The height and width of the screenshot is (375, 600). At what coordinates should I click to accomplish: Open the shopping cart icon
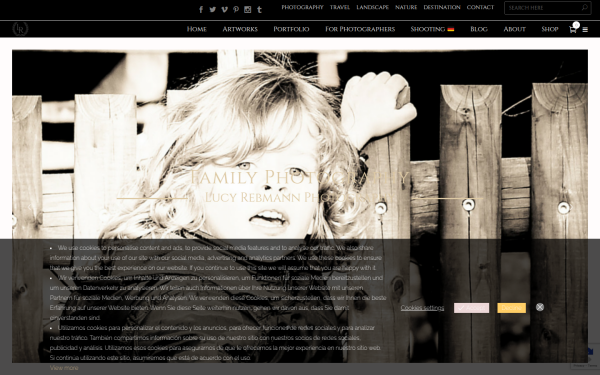(x=573, y=29)
